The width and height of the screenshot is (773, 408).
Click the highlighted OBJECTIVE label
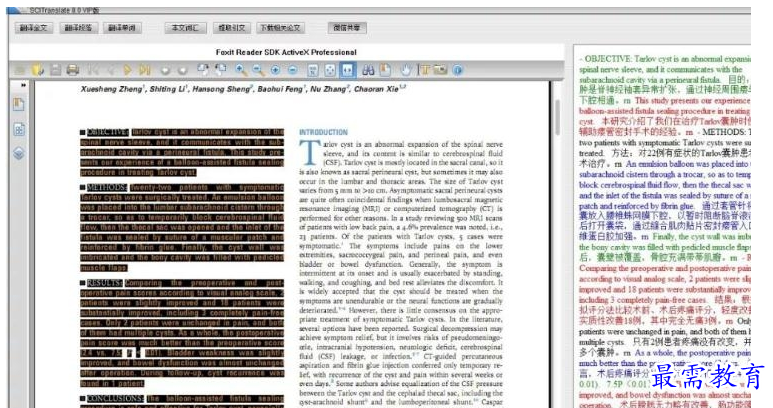[x=107, y=132]
